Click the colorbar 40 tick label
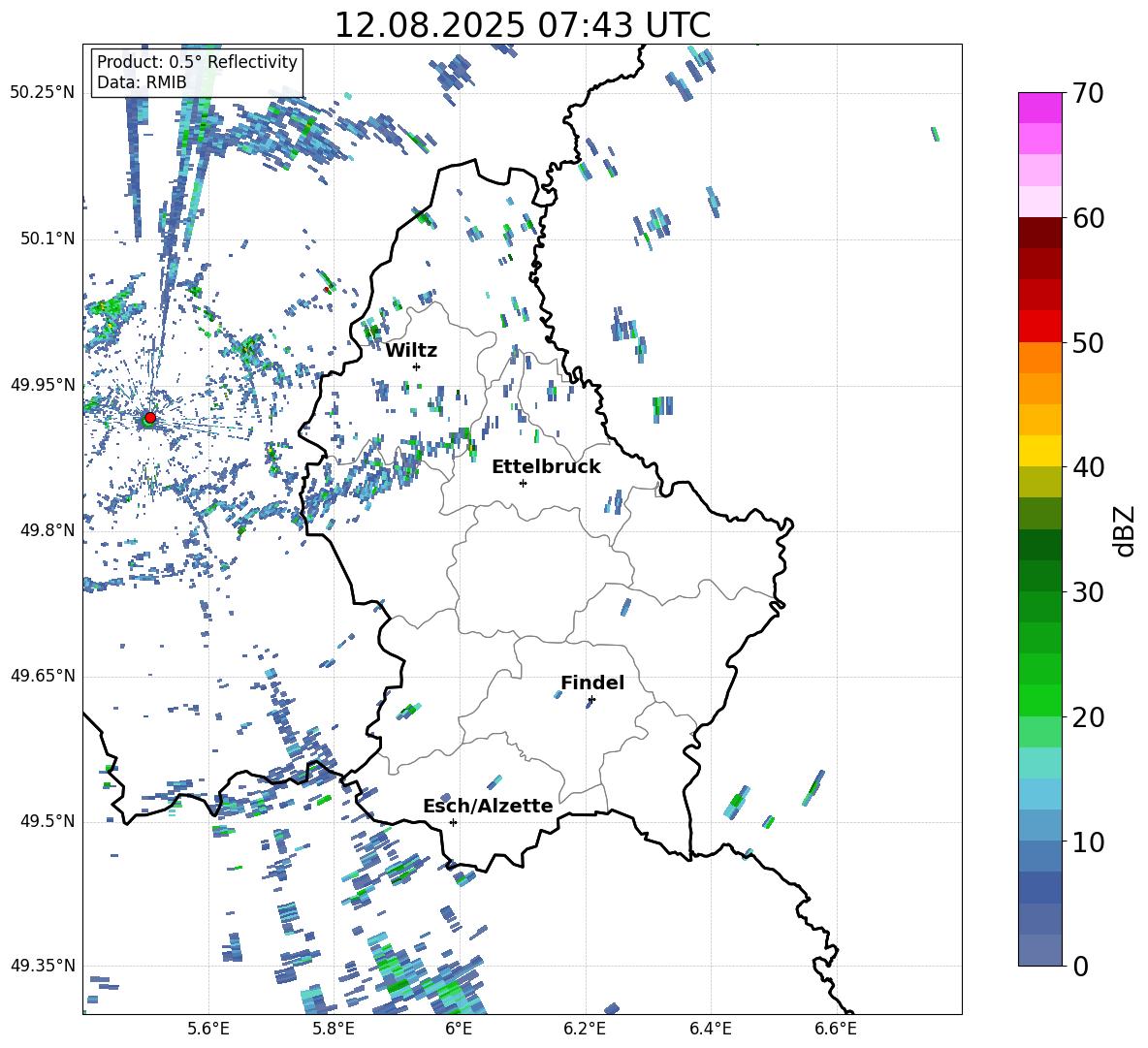Screen dimensions: 1148x1048 click(1089, 467)
